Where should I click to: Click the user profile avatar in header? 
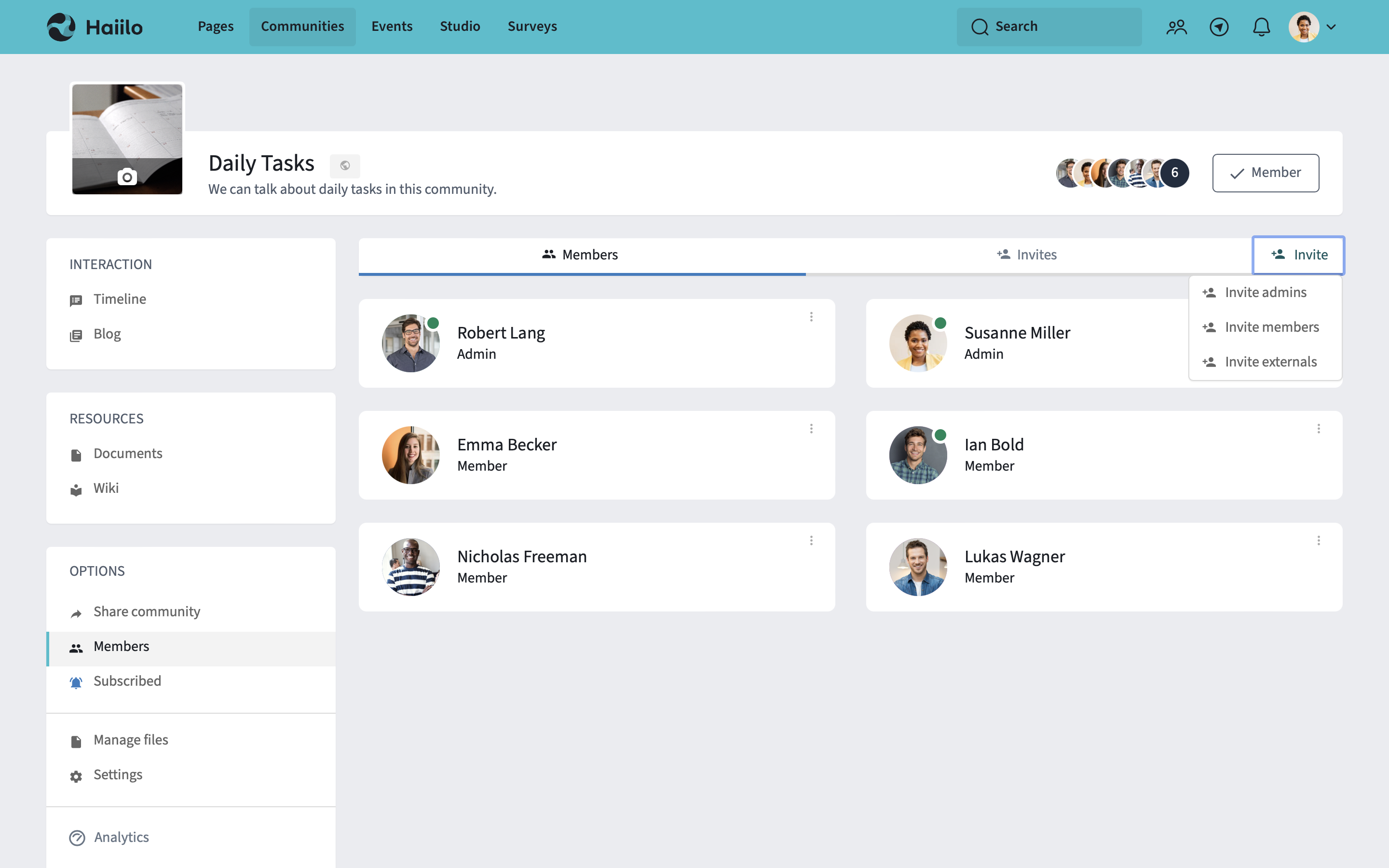click(1304, 27)
